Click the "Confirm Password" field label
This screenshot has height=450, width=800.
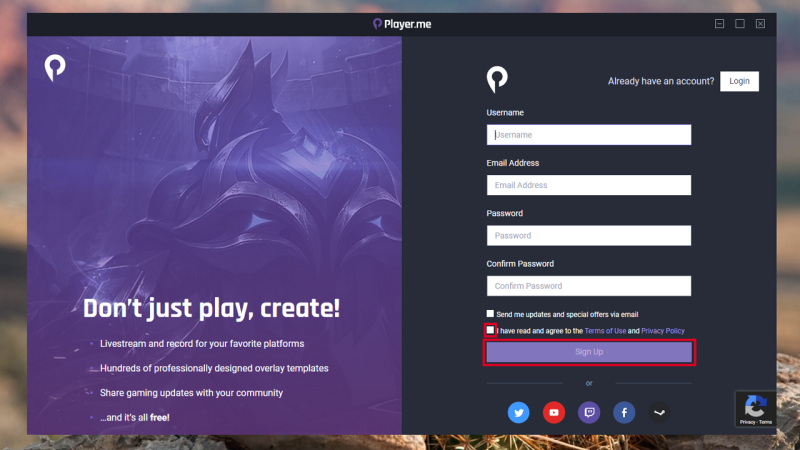tap(520, 264)
